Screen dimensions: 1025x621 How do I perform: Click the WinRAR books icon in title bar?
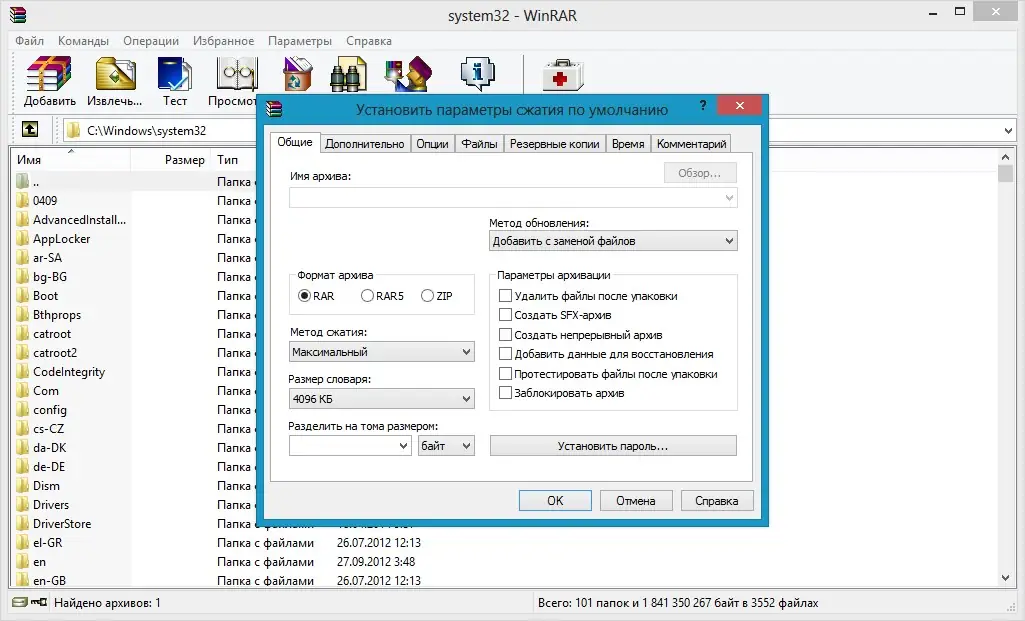click(x=18, y=14)
